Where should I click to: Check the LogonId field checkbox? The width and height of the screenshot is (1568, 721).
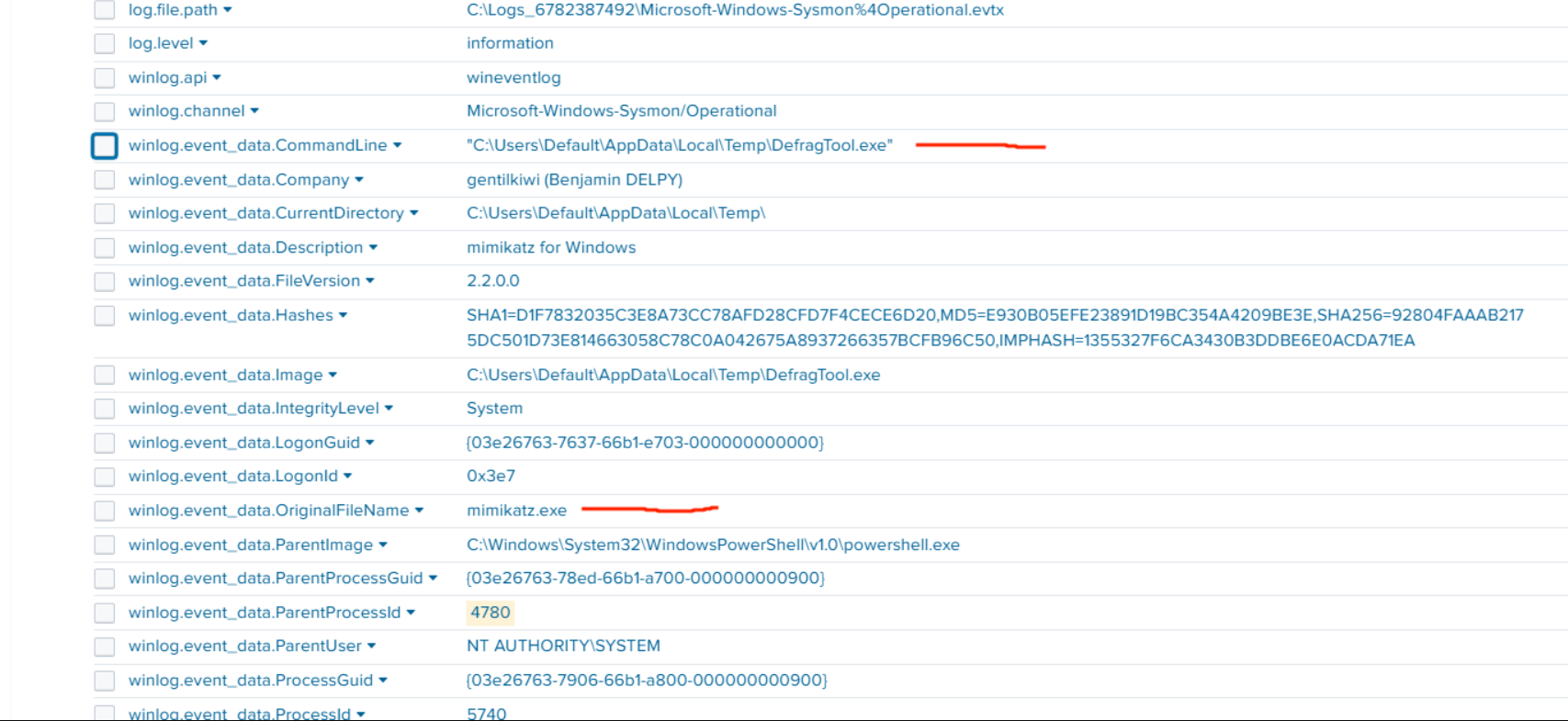(x=105, y=476)
